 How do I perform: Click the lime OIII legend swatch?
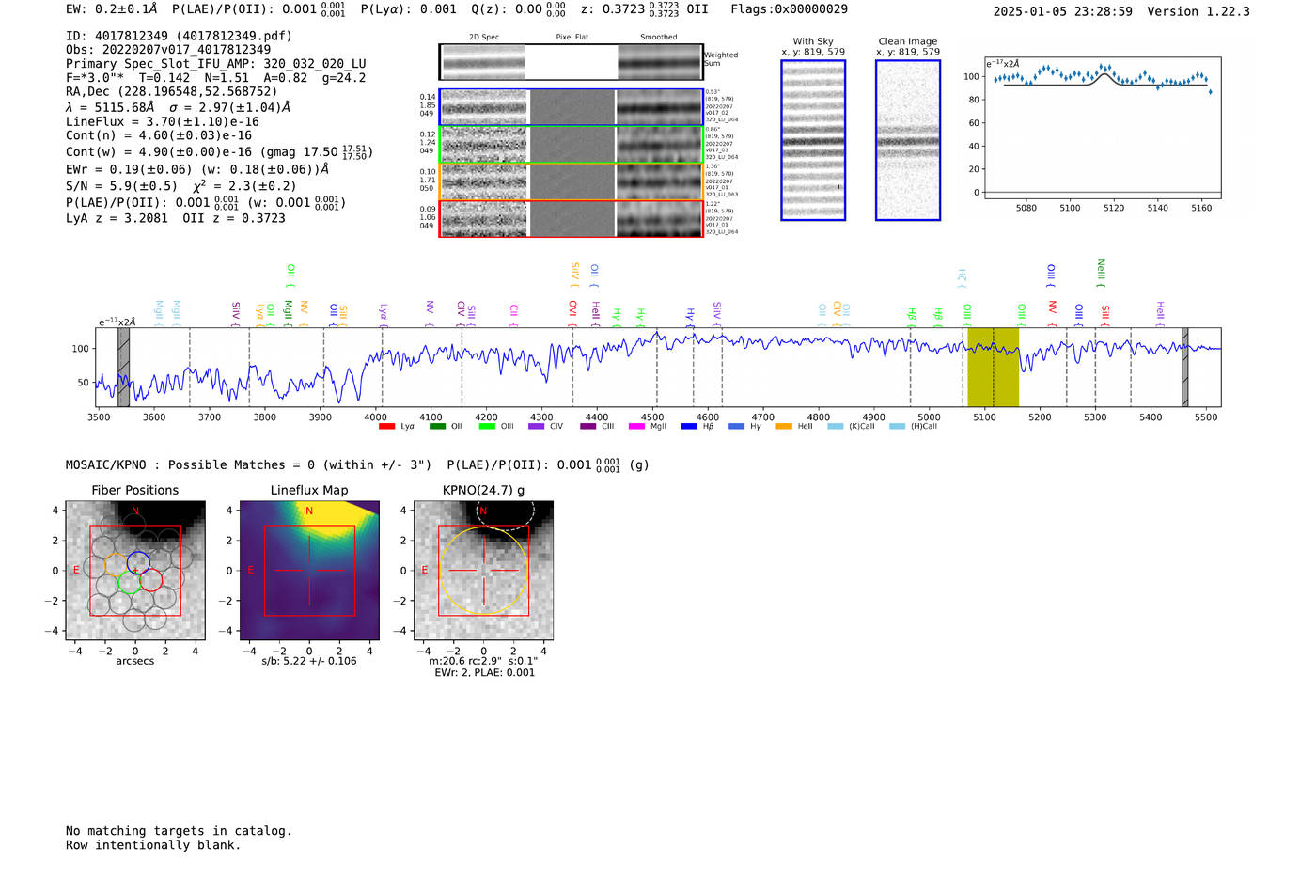pos(487,427)
